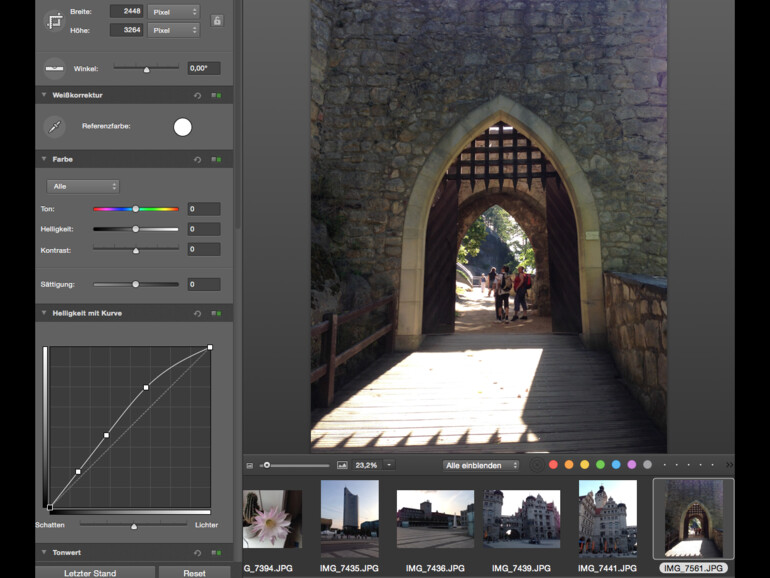Viewport: 770px width, 578px height.
Task: Select the crop tool icon
Action: point(54,21)
